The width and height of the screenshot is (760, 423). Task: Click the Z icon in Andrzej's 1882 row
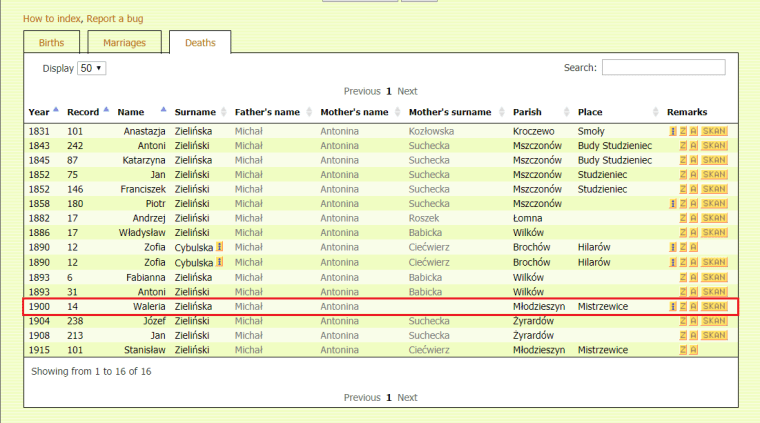tap(682, 218)
